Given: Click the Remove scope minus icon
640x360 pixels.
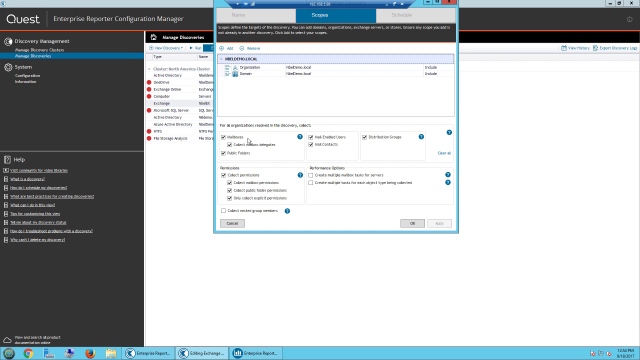Looking at the screenshot, I should 242,48.
